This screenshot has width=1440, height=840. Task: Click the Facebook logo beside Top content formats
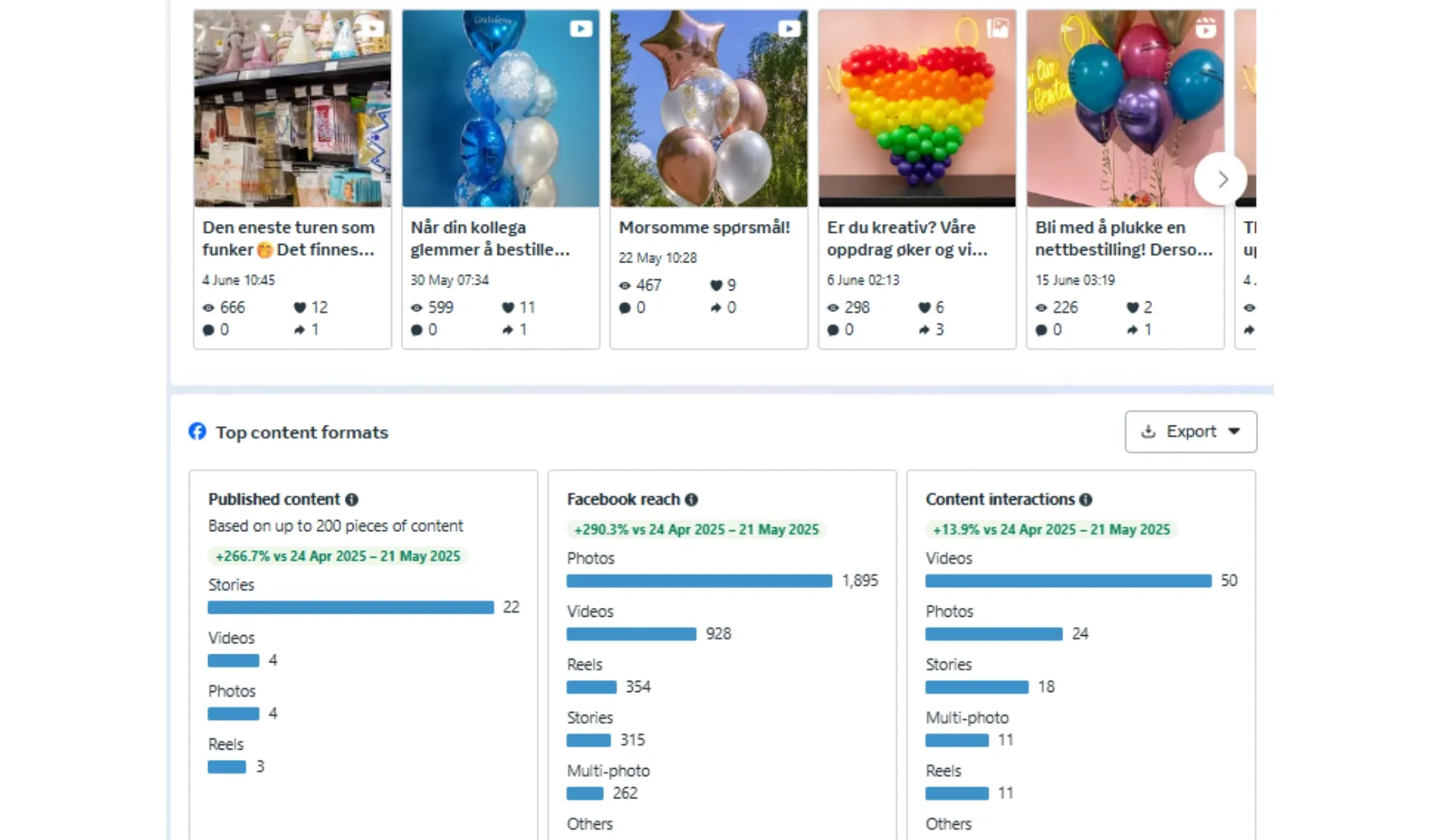(x=198, y=431)
